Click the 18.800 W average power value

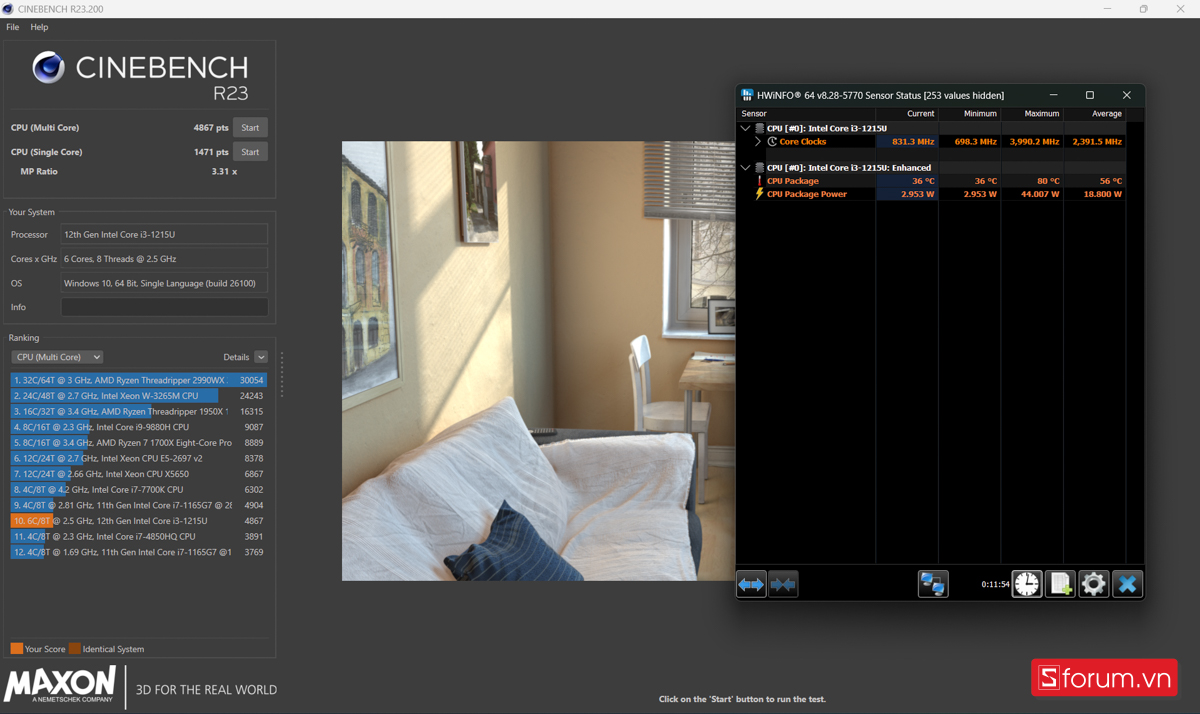1103,194
